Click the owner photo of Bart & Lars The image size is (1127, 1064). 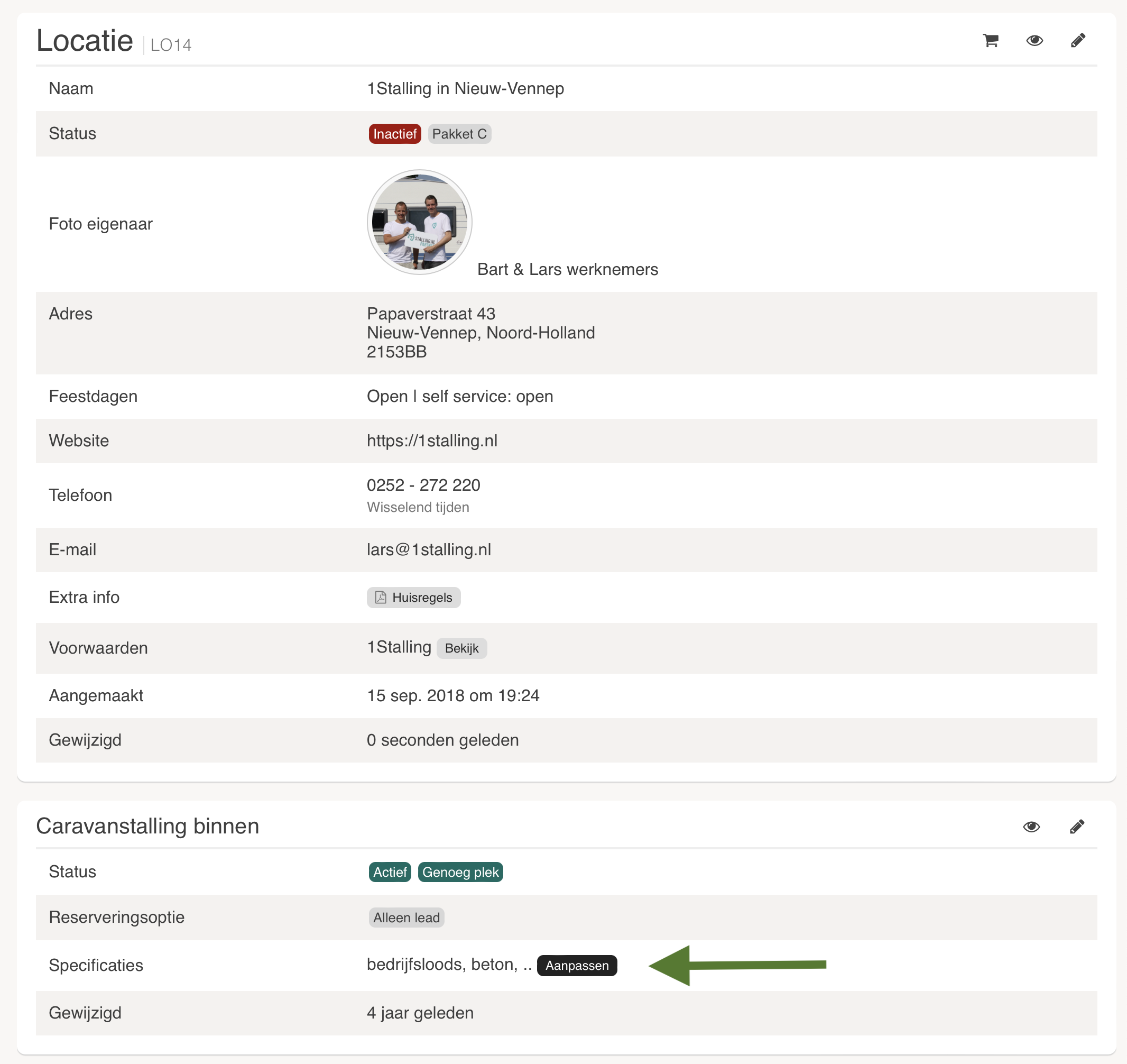click(x=420, y=222)
